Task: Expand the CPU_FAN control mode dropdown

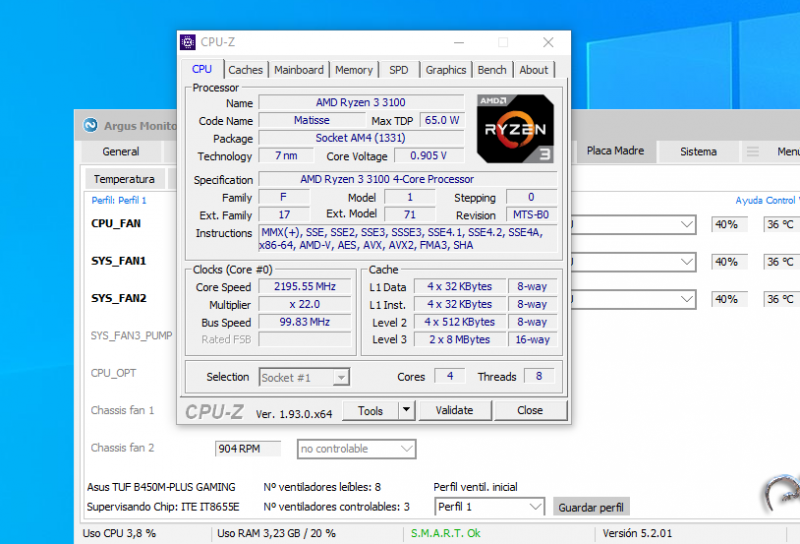Action: pos(686,224)
